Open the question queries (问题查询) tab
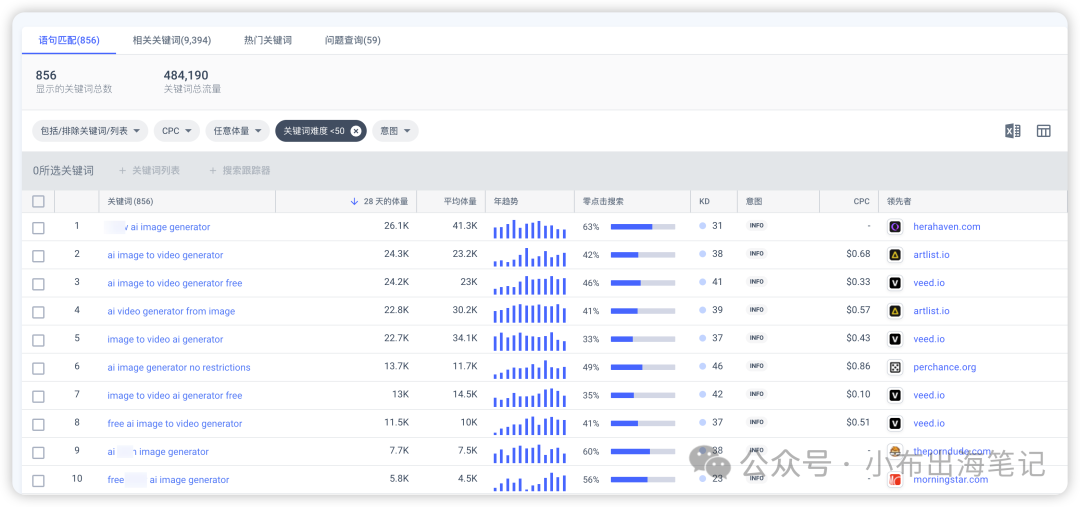 pos(352,40)
